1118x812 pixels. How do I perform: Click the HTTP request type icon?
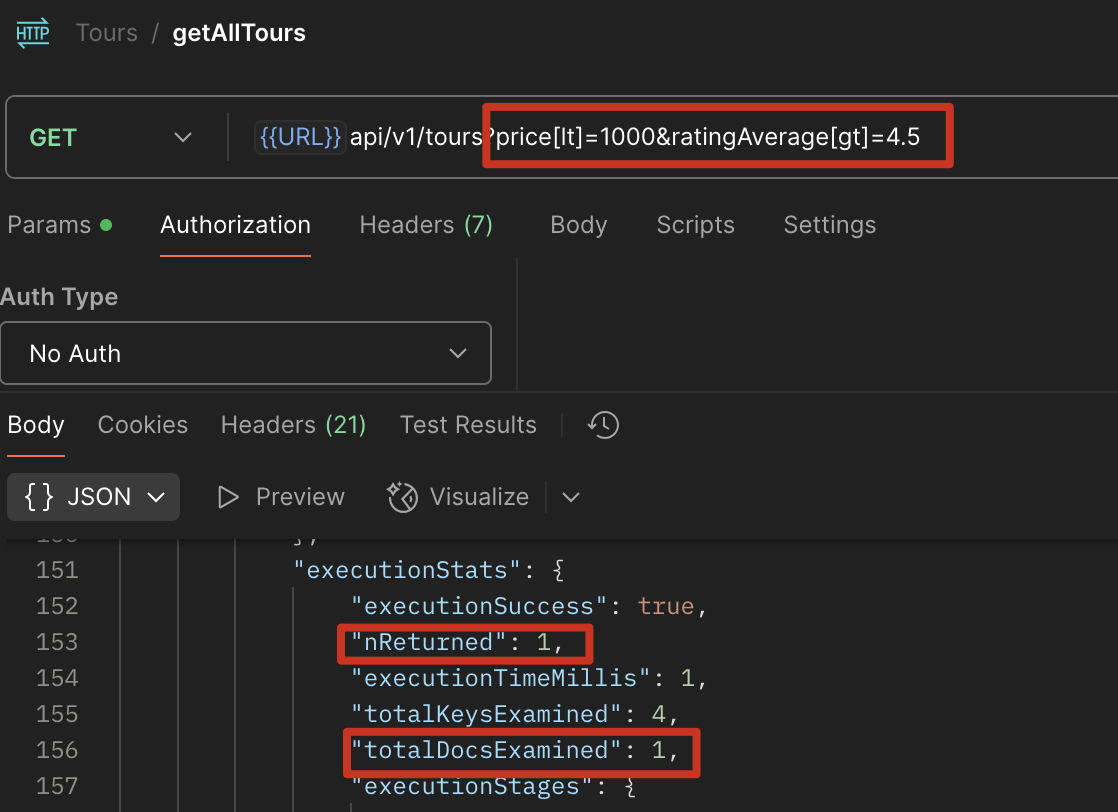point(32,33)
